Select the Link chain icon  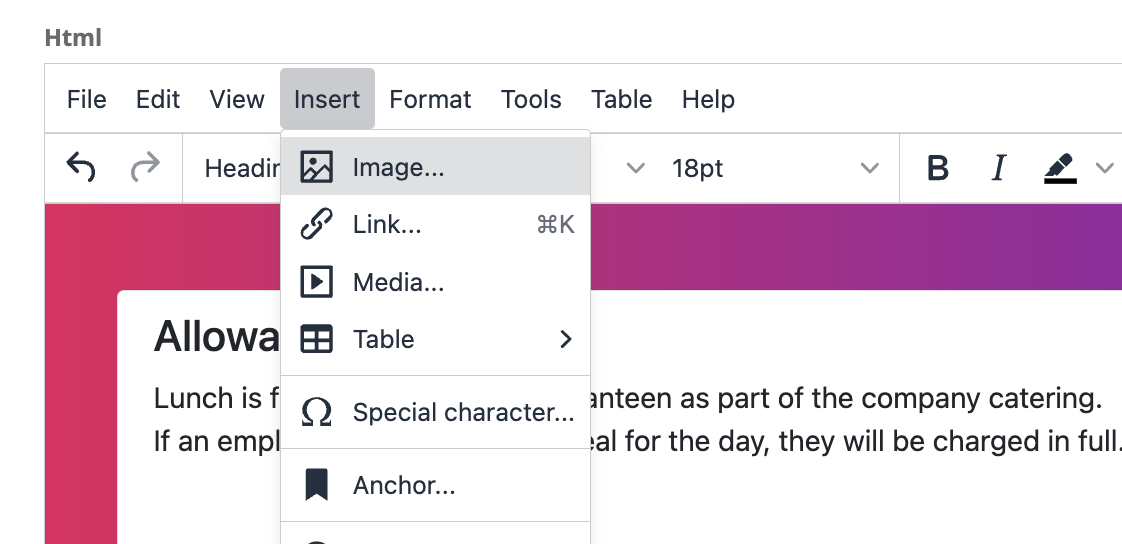(x=316, y=224)
